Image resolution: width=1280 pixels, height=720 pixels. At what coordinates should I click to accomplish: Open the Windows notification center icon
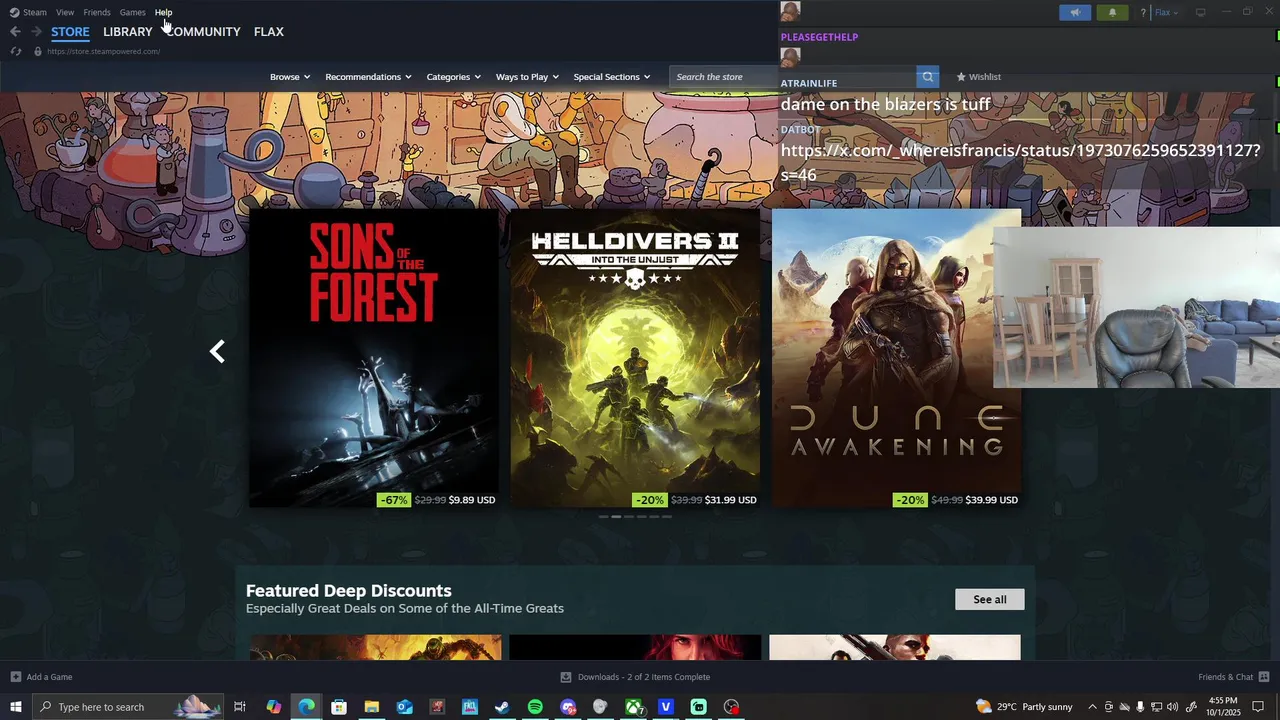tap(1259, 707)
